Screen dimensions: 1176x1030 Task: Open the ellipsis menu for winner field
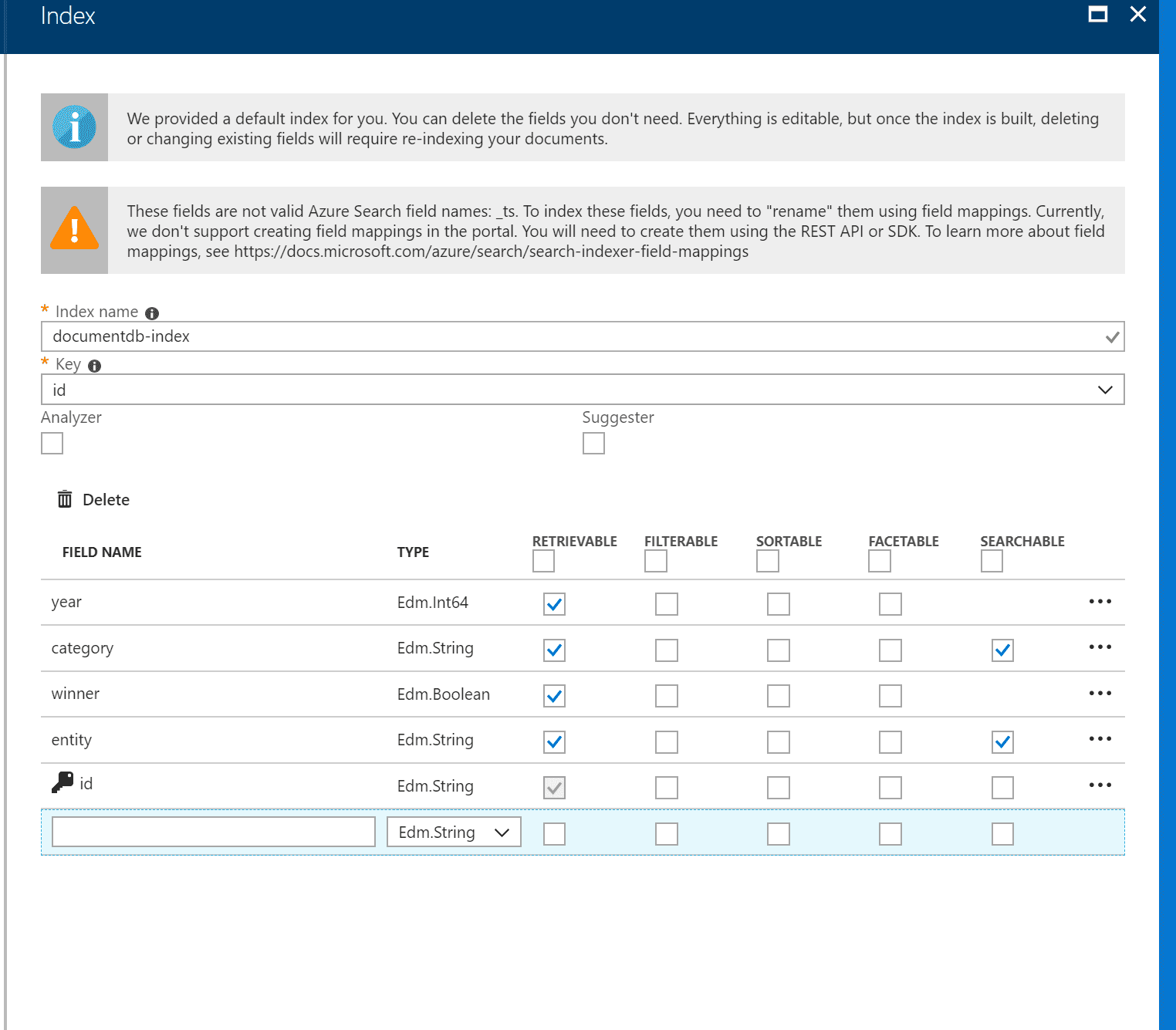point(1100,694)
